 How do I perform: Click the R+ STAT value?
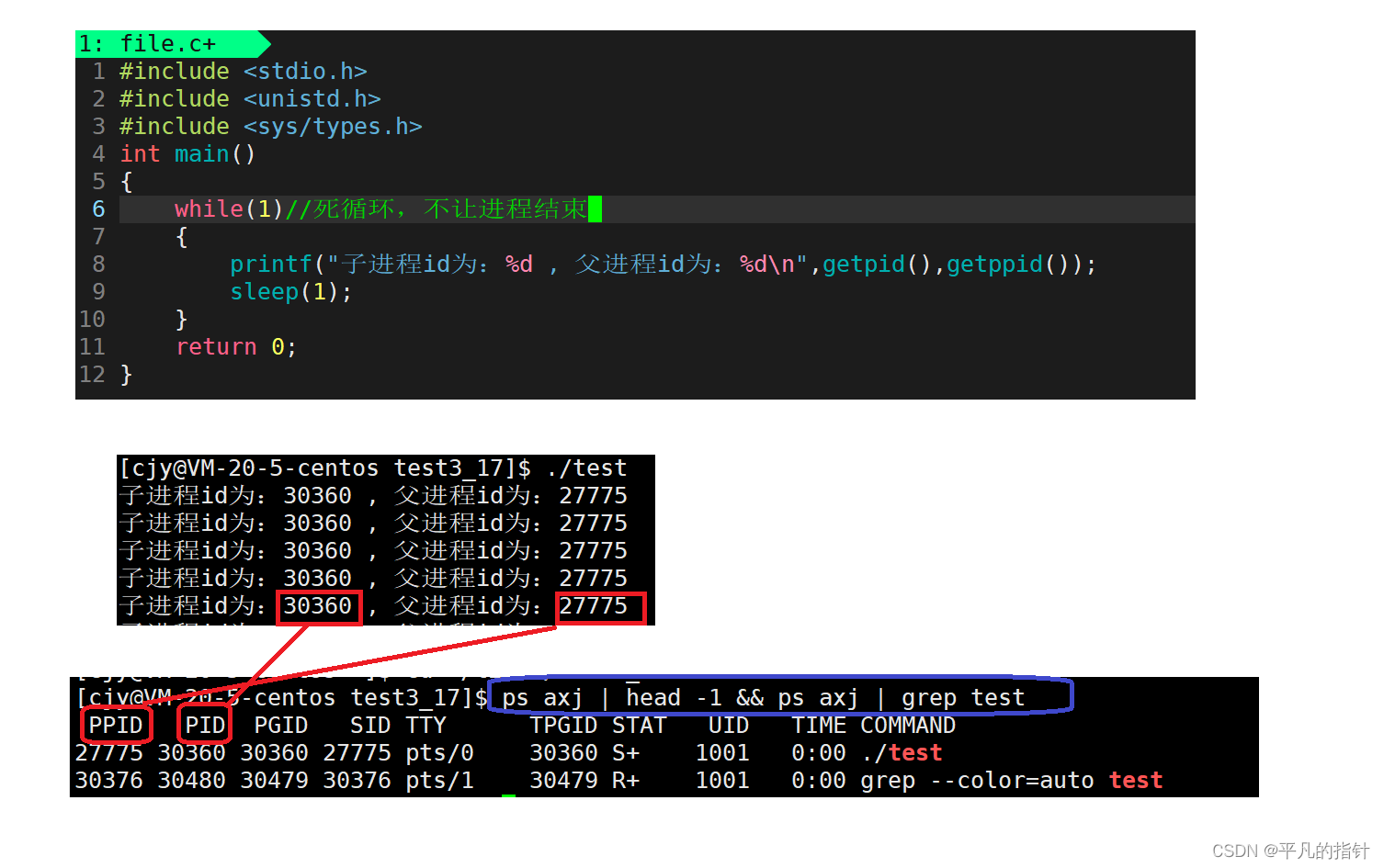coord(626,780)
